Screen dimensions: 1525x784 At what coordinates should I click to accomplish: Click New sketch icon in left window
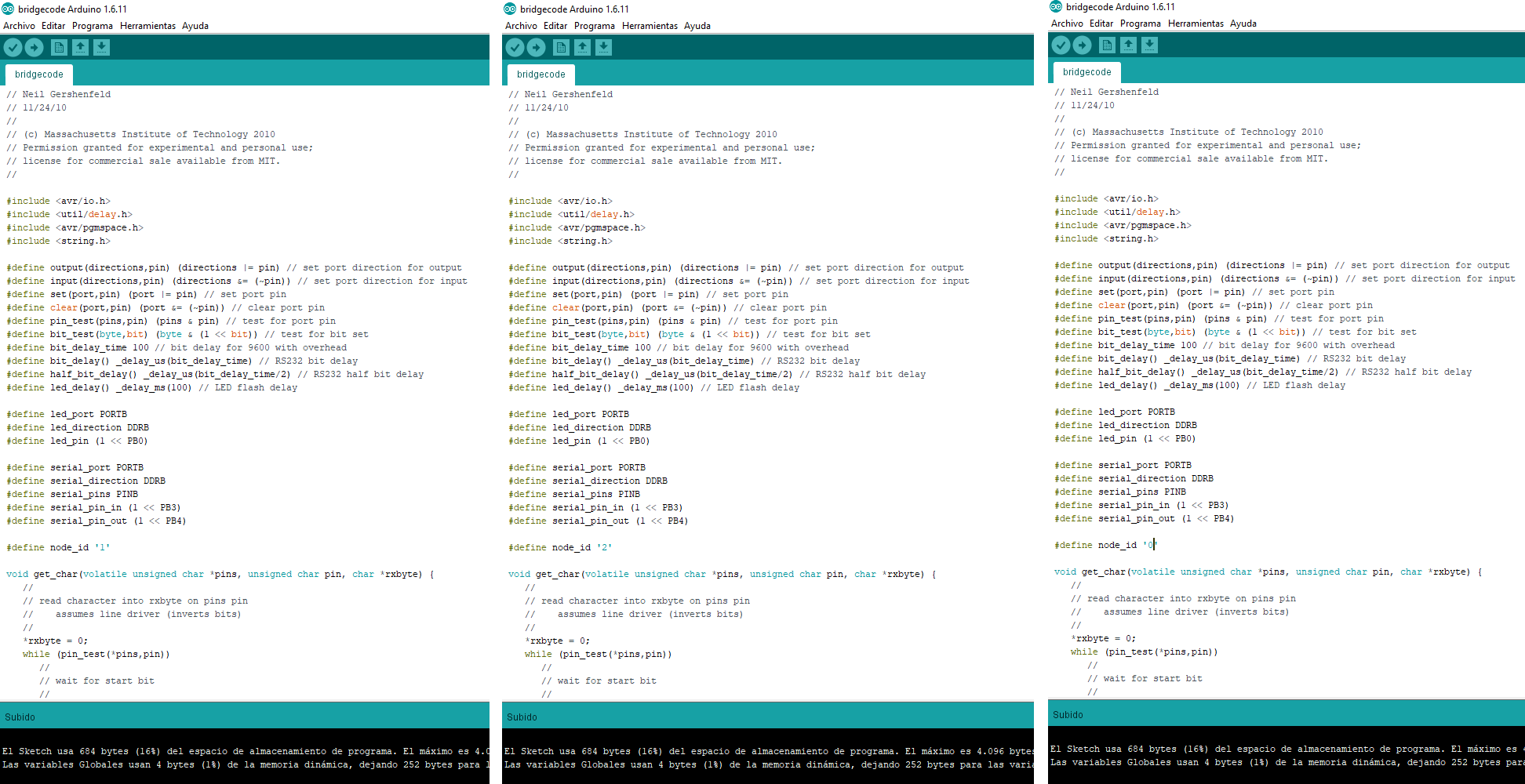(x=59, y=47)
